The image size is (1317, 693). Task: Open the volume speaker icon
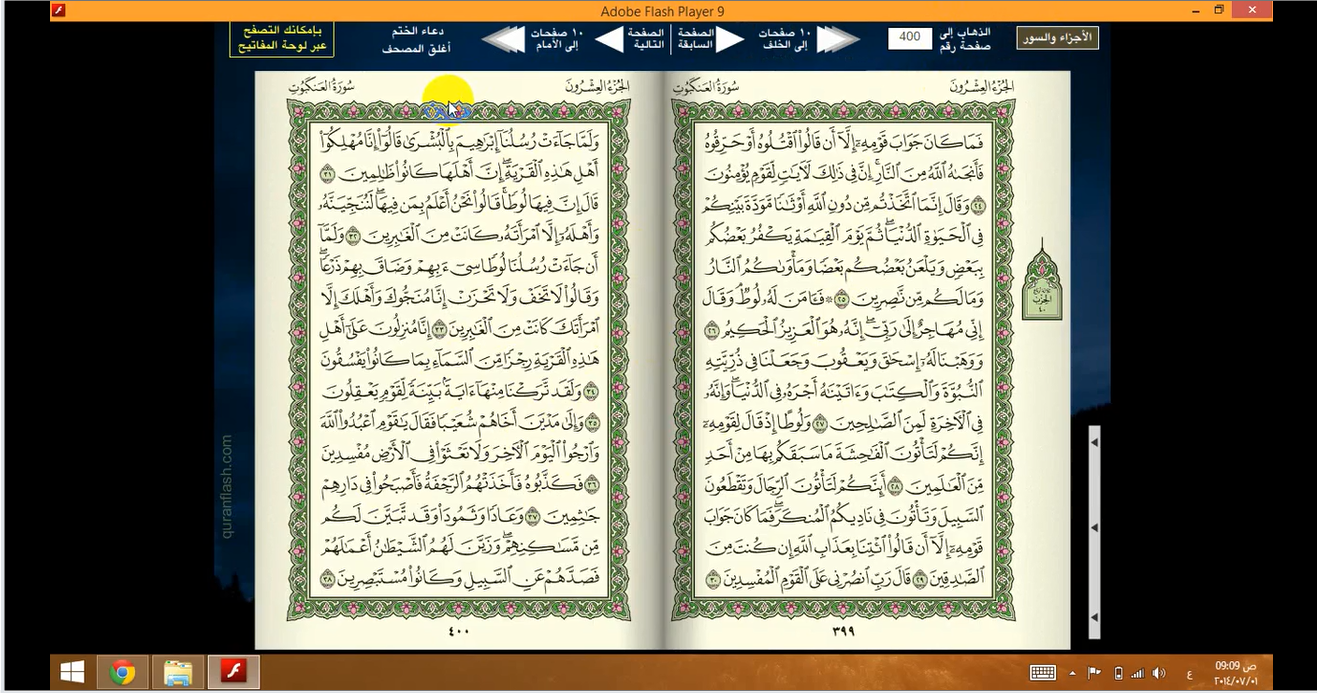(1159, 673)
